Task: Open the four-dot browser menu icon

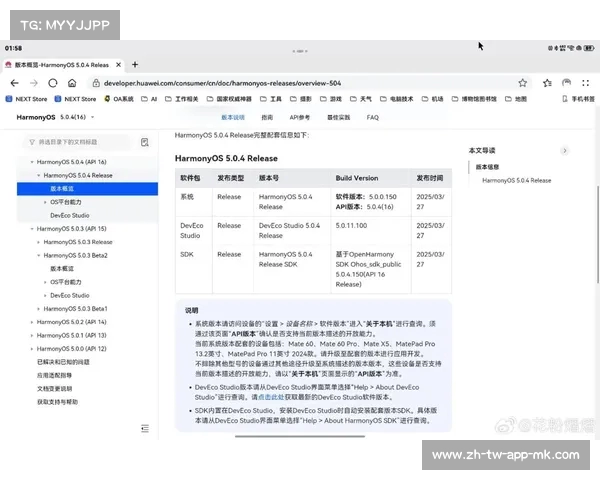Action: pos(585,83)
